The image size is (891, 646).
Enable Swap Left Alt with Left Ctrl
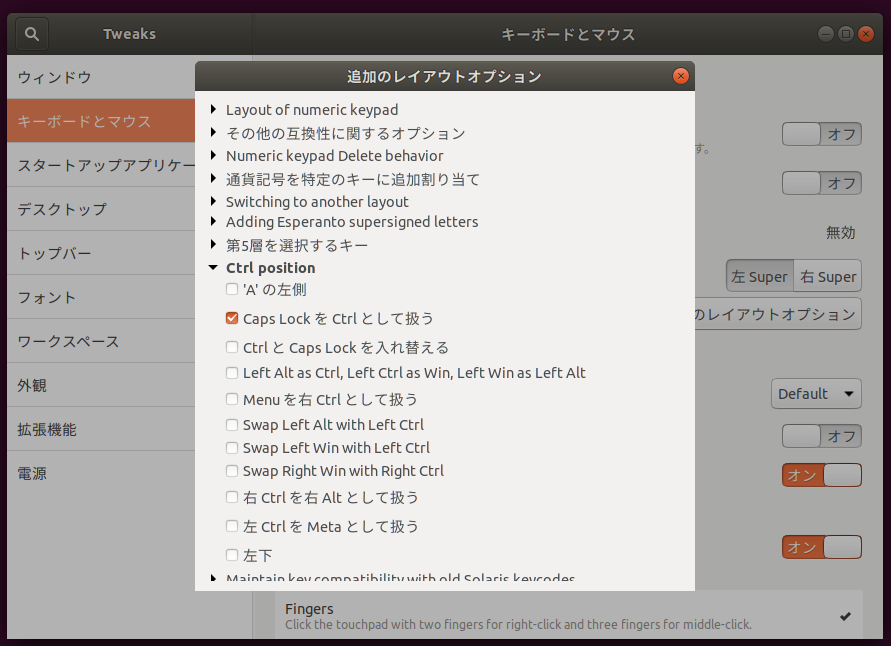click(232, 424)
